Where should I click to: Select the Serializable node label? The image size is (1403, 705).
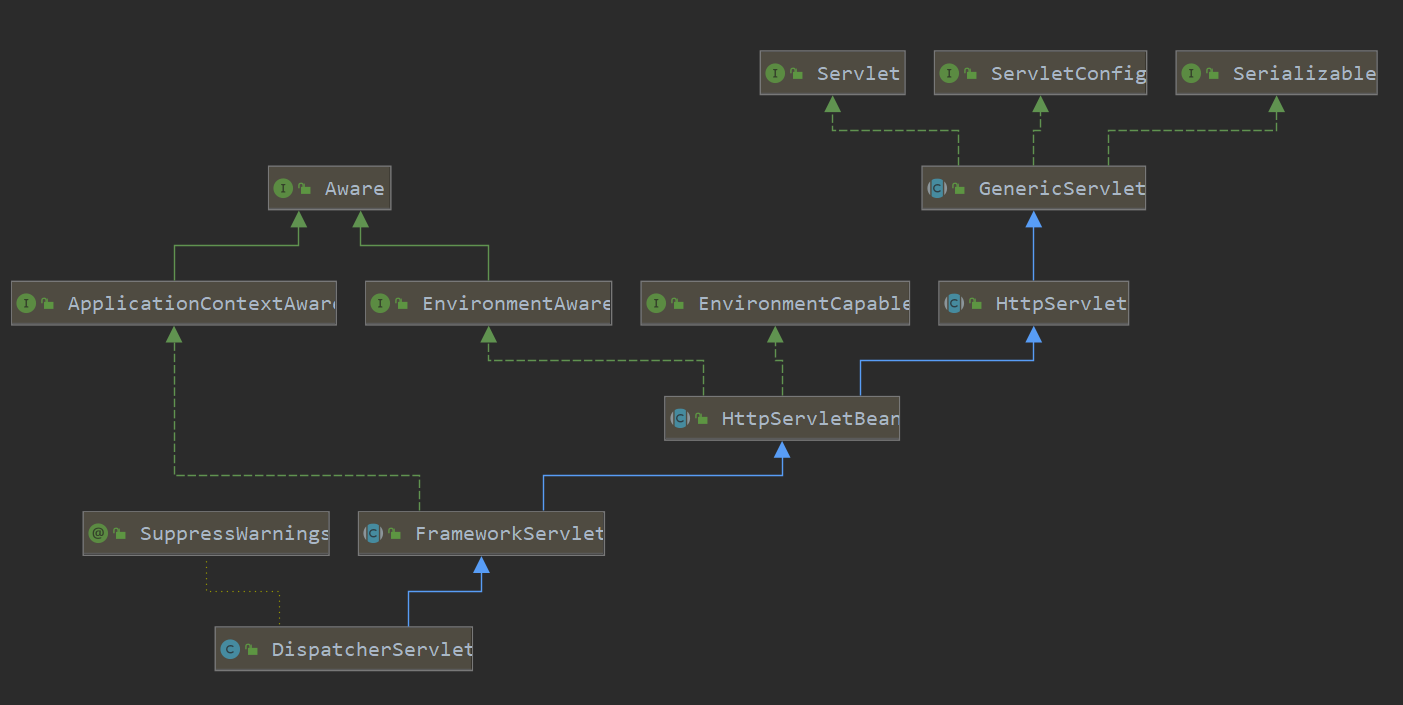[1303, 73]
